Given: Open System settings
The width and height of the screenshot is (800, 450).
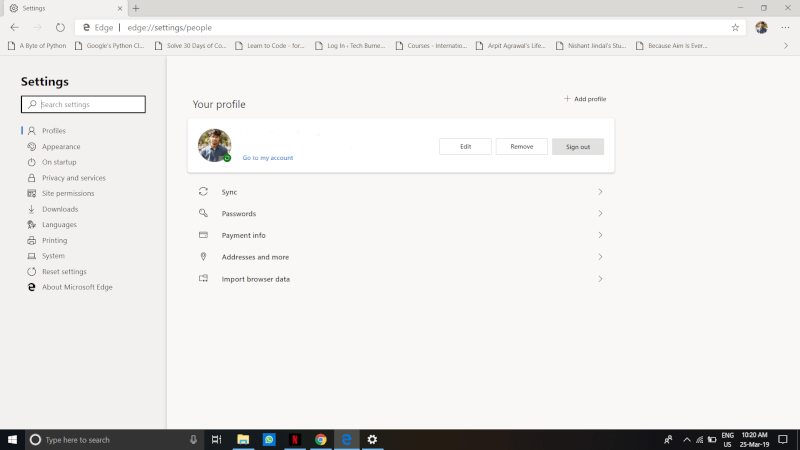Looking at the screenshot, I should [53, 256].
